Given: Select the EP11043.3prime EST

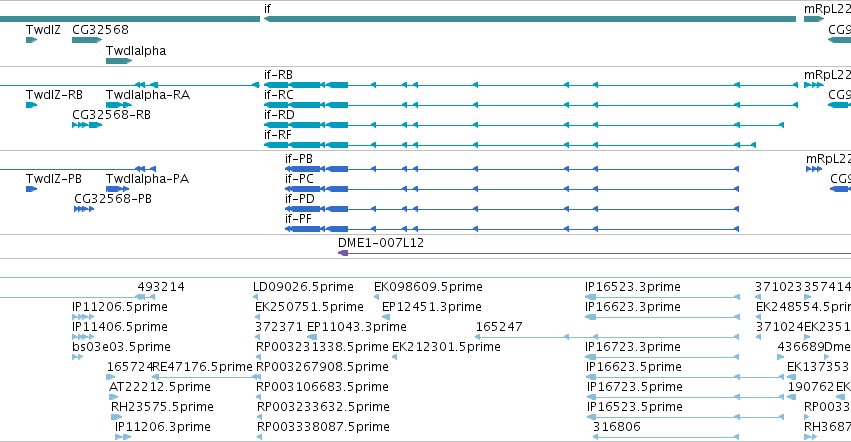Looking at the screenshot, I should pos(312,337).
